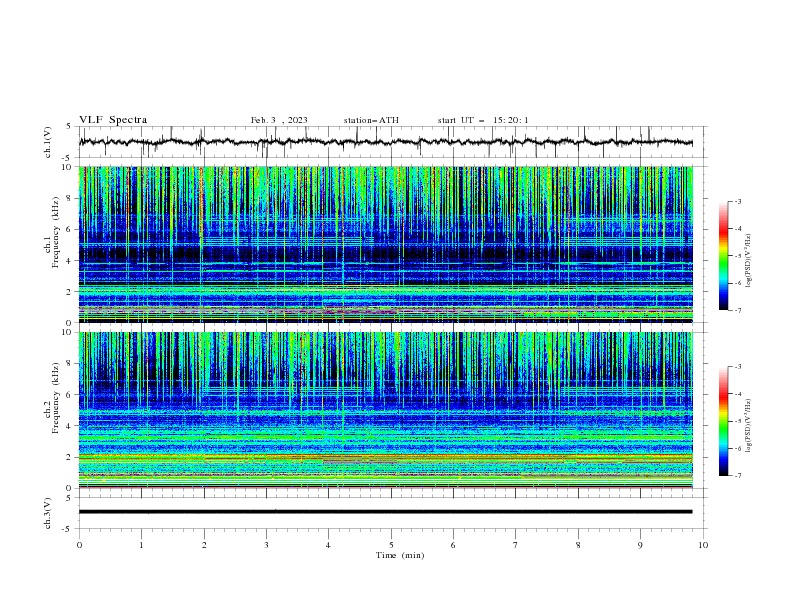Click the "ch.1(V)" axis label
This screenshot has height=612, width=792.
pos(48,142)
